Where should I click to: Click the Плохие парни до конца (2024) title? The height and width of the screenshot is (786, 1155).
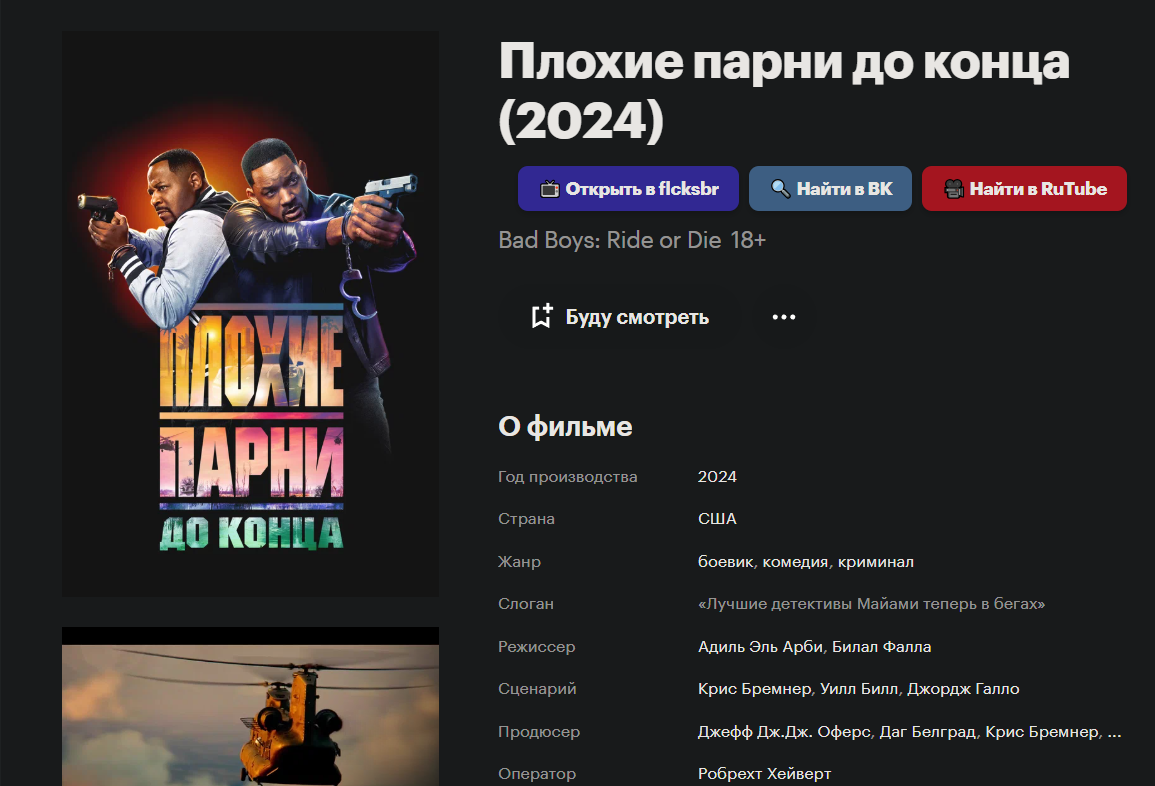pos(784,91)
